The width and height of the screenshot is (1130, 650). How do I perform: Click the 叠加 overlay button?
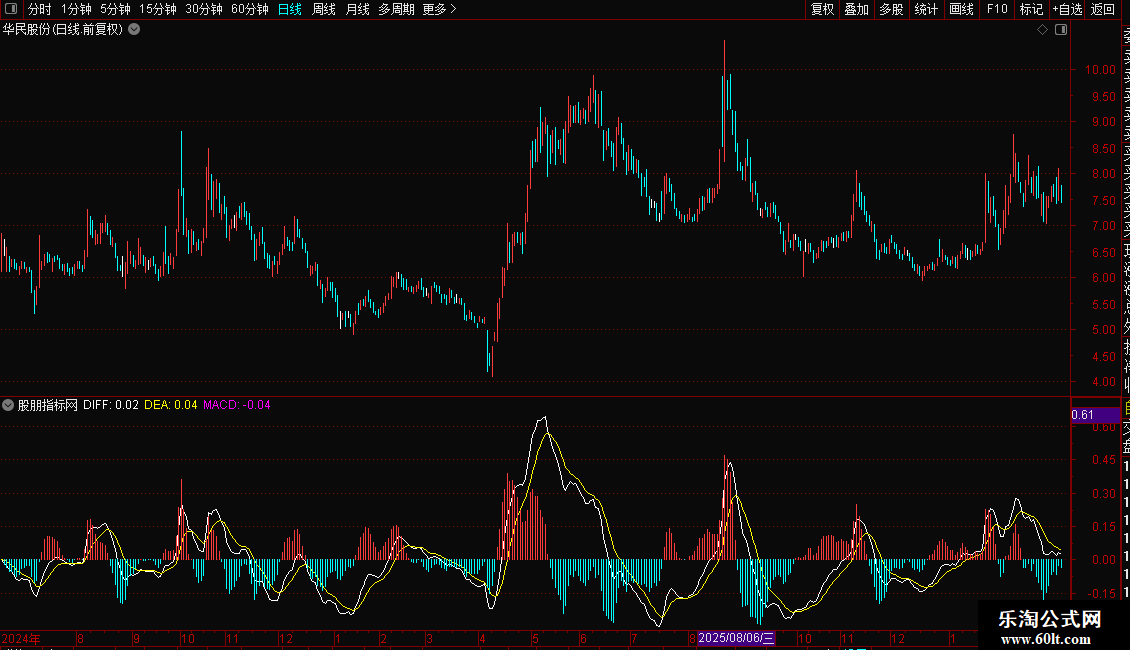(856, 9)
